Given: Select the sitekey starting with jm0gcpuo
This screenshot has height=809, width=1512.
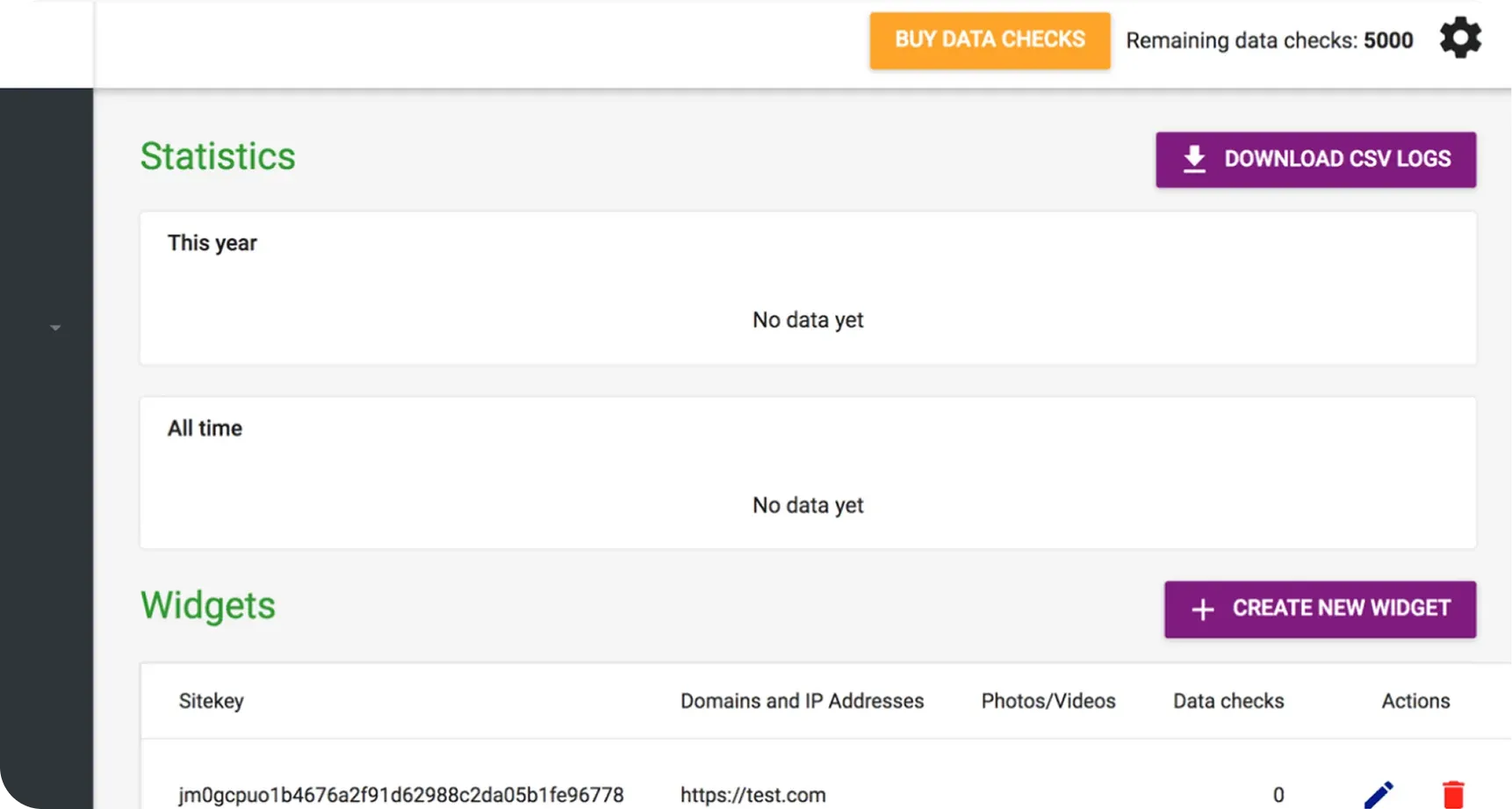Looking at the screenshot, I should (x=401, y=795).
